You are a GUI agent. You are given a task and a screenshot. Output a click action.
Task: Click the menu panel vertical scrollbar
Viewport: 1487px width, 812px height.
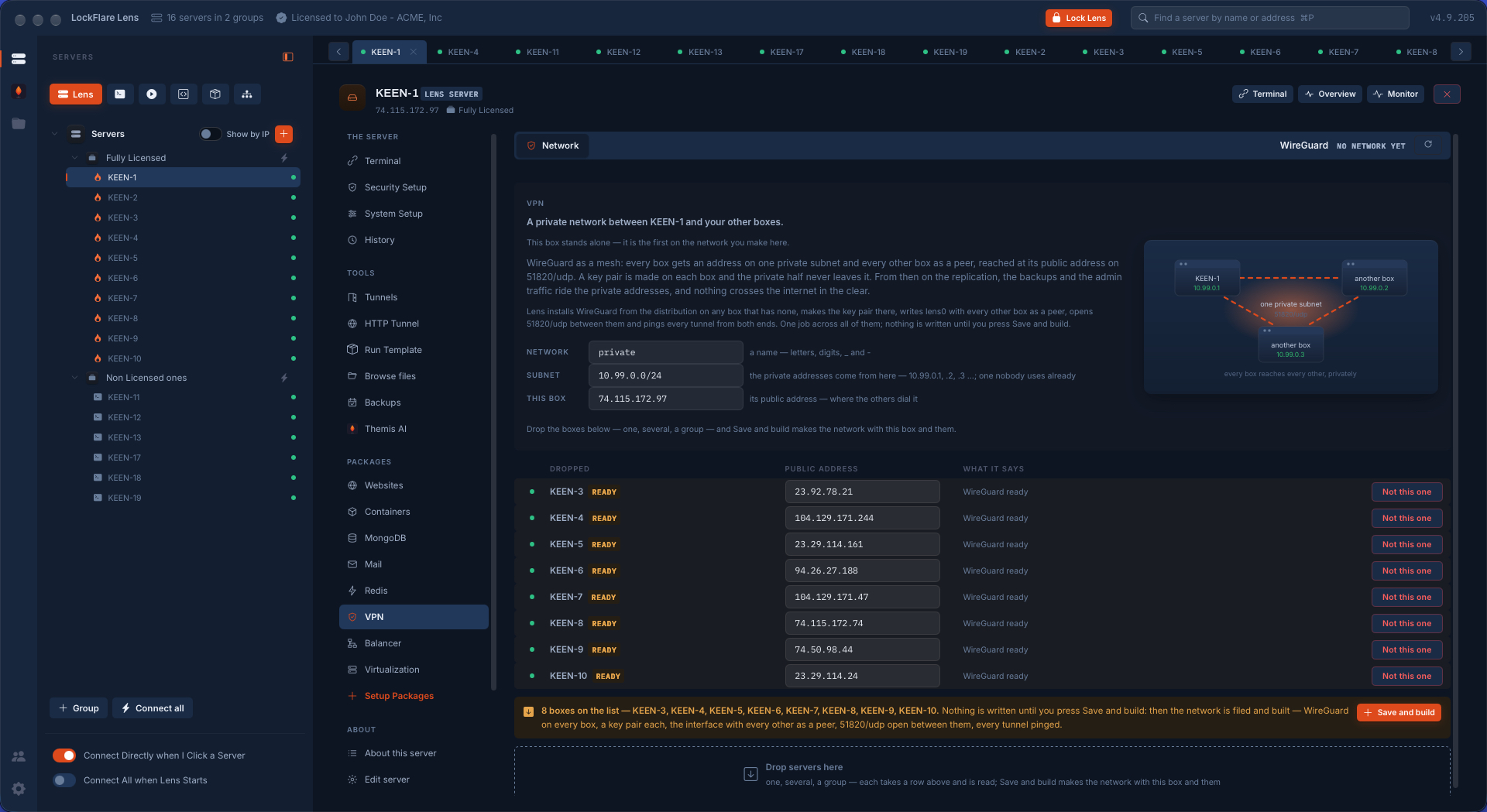493,410
